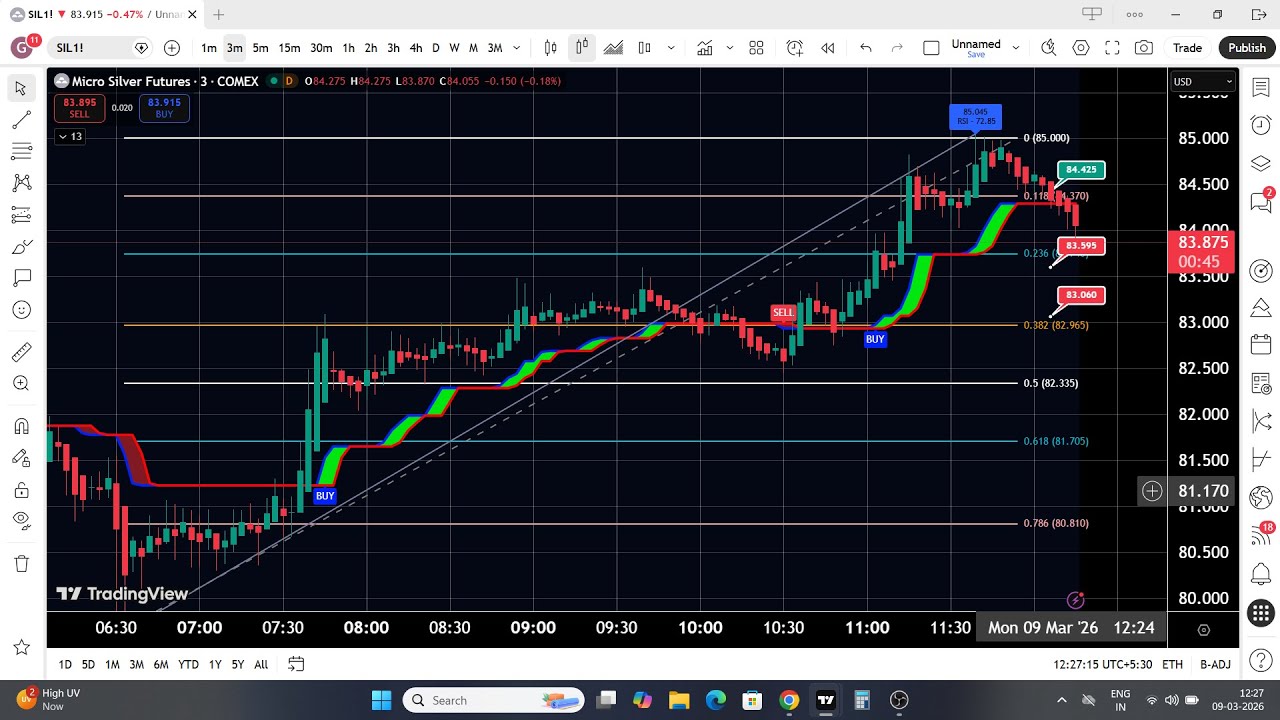1280x720 pixels.
Task: Select the 4h timeframe
Action: pos(416,48)
